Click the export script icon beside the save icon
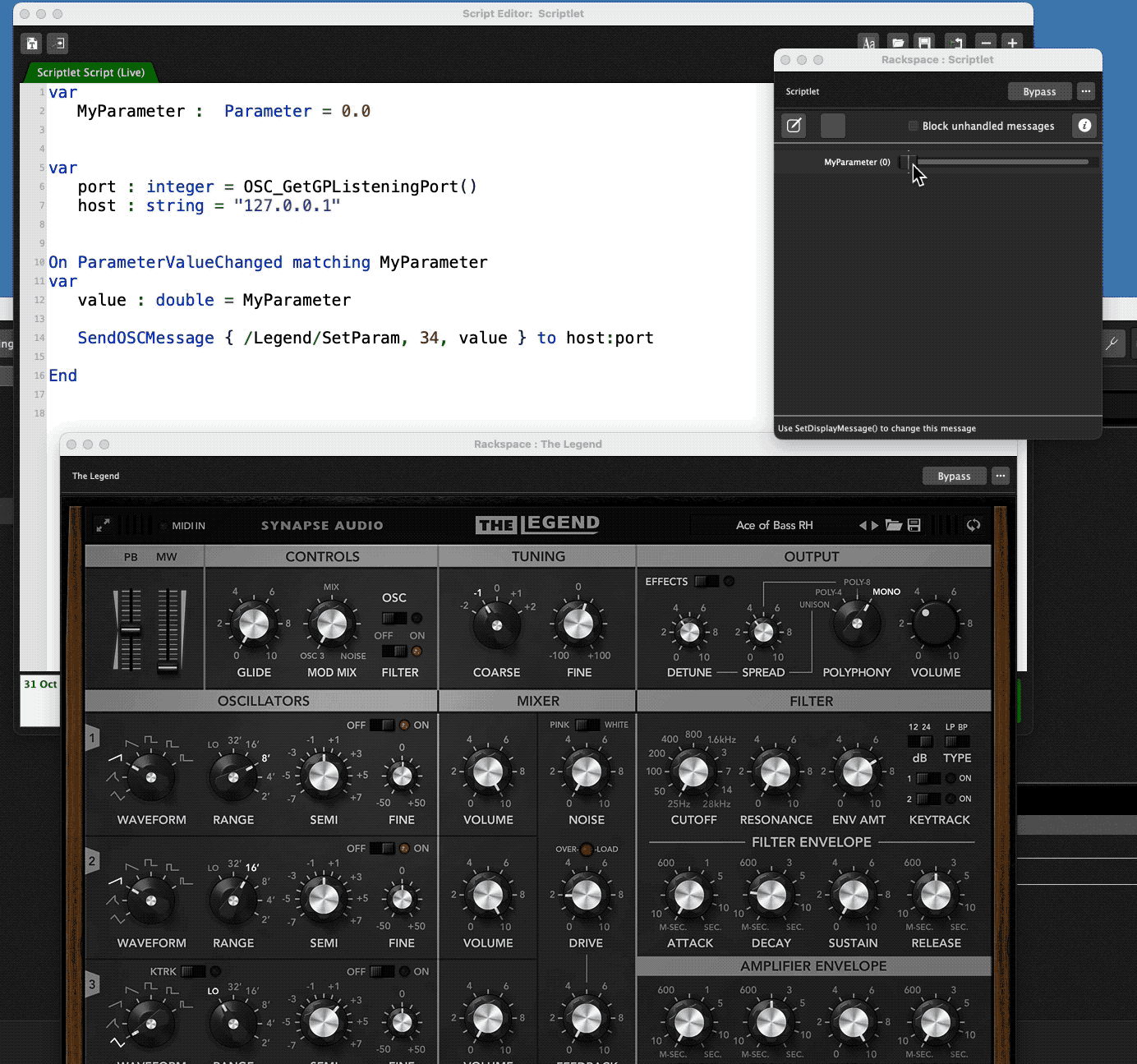The image size is (1137, 1064). point(955,43)
